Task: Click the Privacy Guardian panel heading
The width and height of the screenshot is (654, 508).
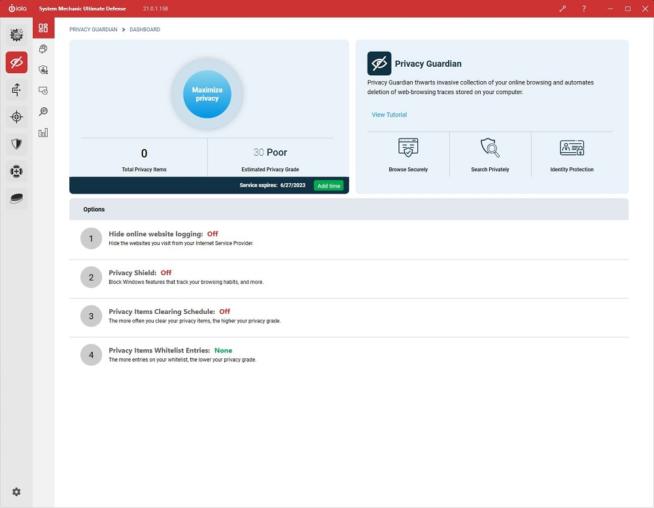Action: 428,64
